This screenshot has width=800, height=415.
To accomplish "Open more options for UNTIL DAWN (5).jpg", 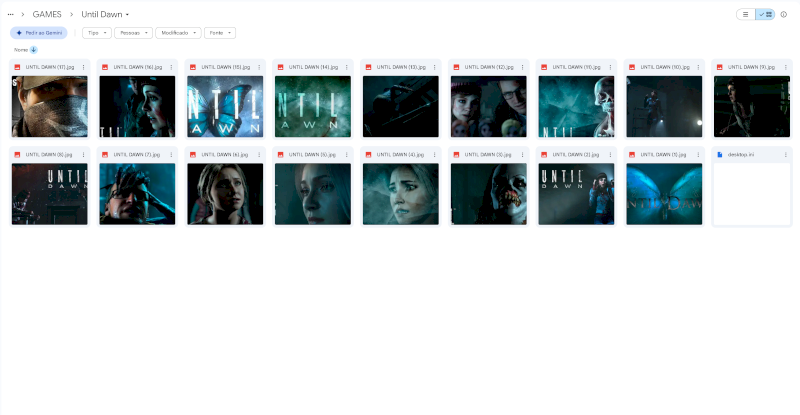I will click(347, 155).
